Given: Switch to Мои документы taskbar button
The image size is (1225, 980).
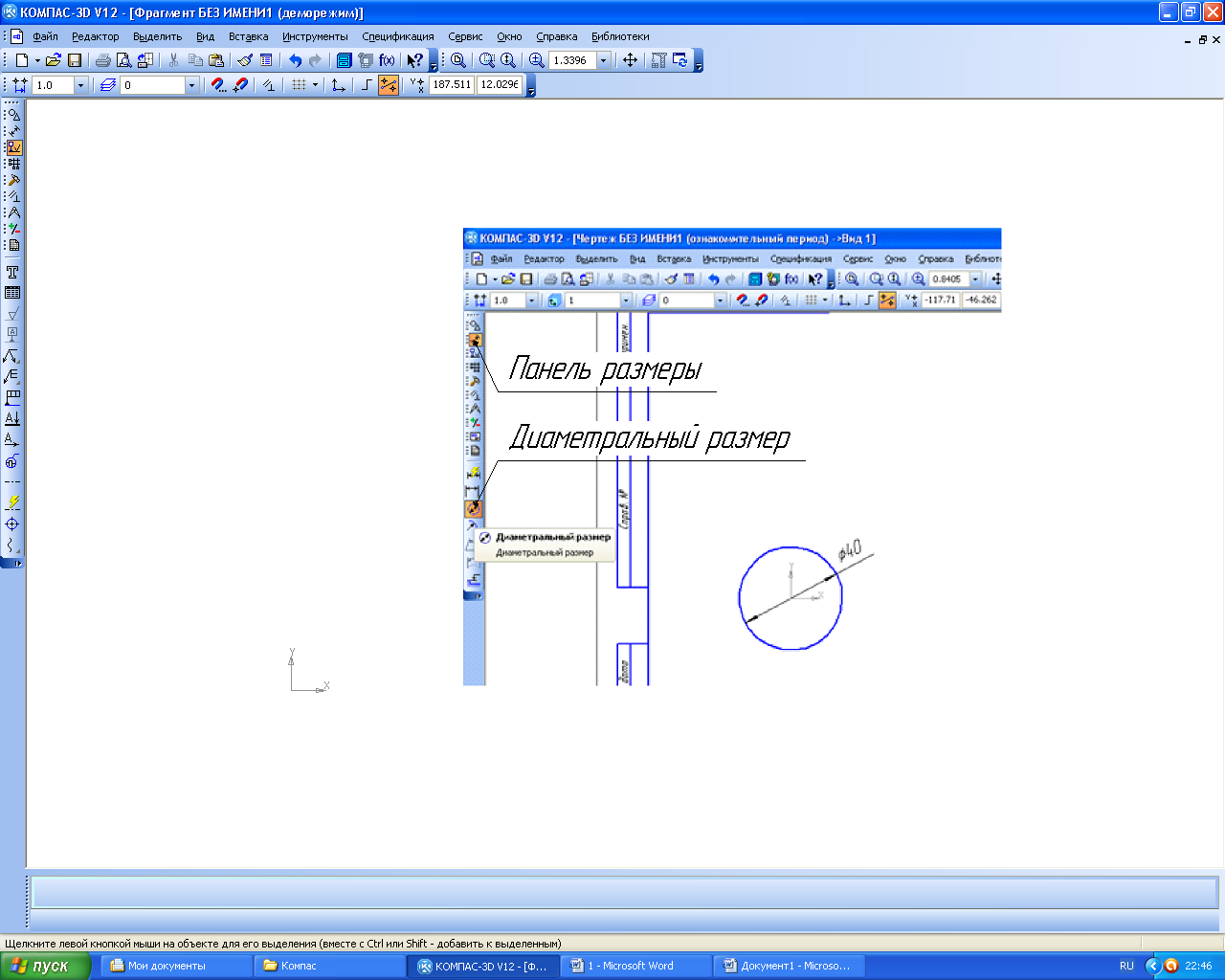Looking at the screenshot, I should pyautogui.click(x=176, y=966).
